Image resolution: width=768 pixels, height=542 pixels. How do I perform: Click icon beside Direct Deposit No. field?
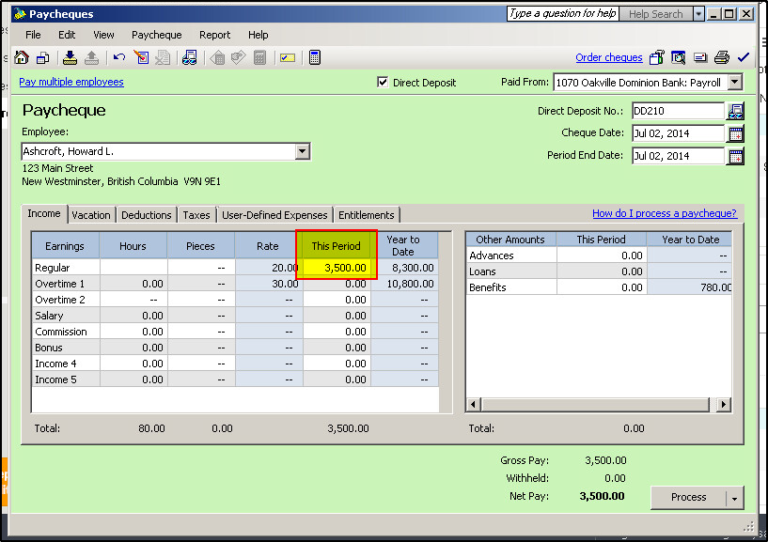pos(736,111)
